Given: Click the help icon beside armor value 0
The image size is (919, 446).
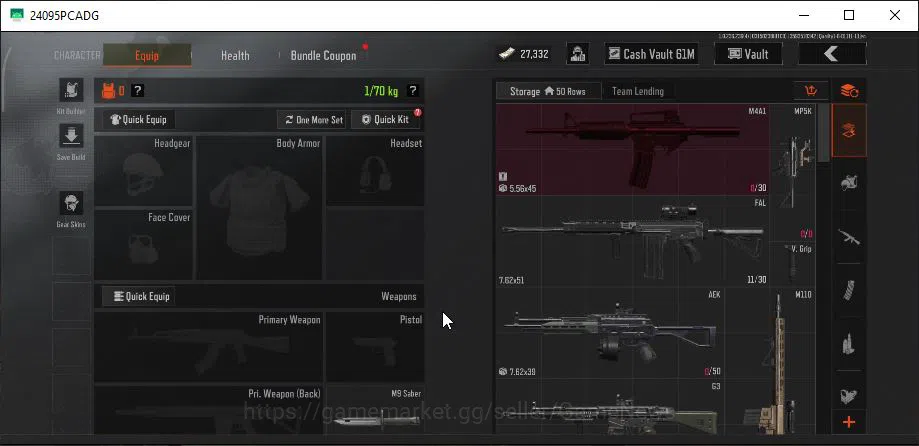Looking at the screenshot, I should (x=137, y=91).
